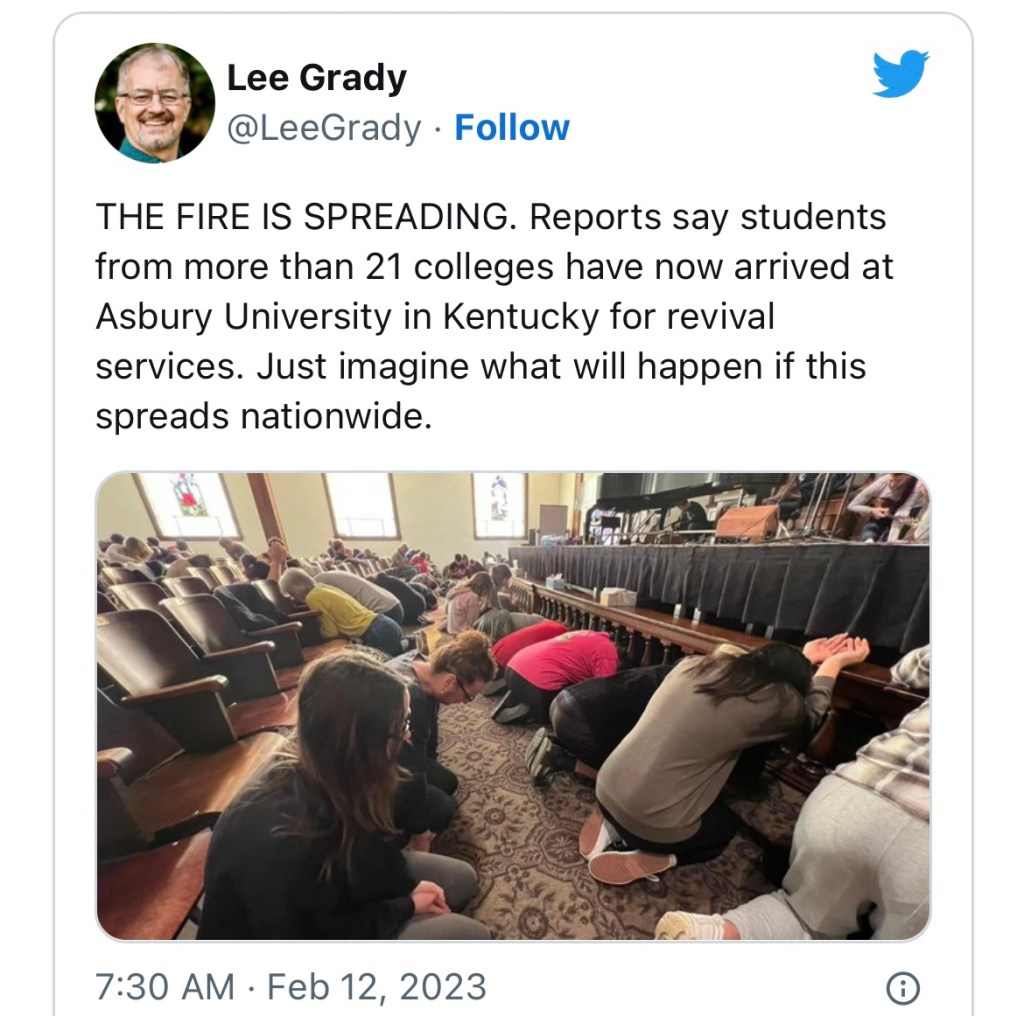The width and height of the screenshot is (1024, 1016).
Task: Click the tweet body text
Action: (490, 316)
